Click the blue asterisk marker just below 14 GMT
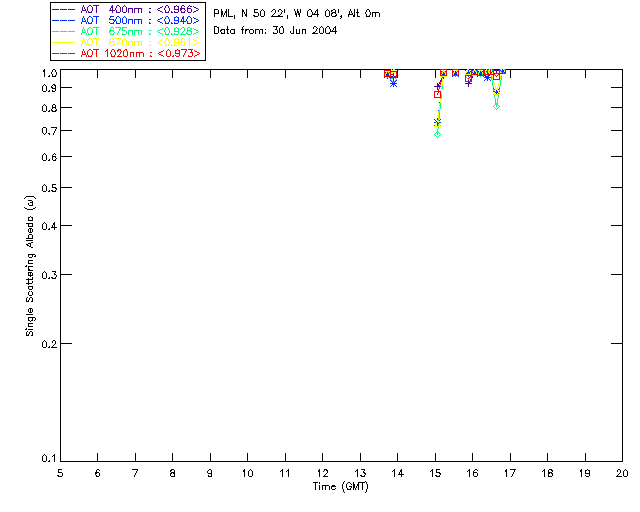640x512 pixels. pyautogui.click(x=393, y=83)
